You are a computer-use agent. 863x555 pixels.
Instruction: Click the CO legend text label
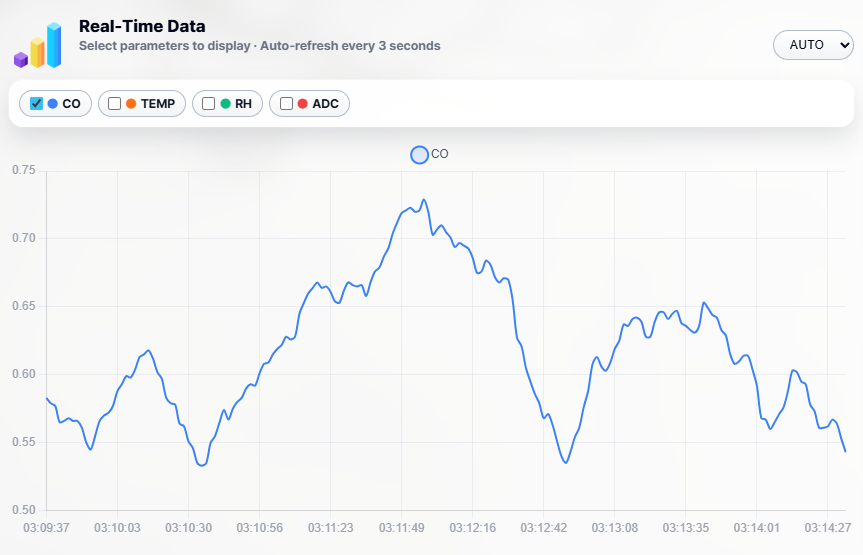(x=440, y=154)
